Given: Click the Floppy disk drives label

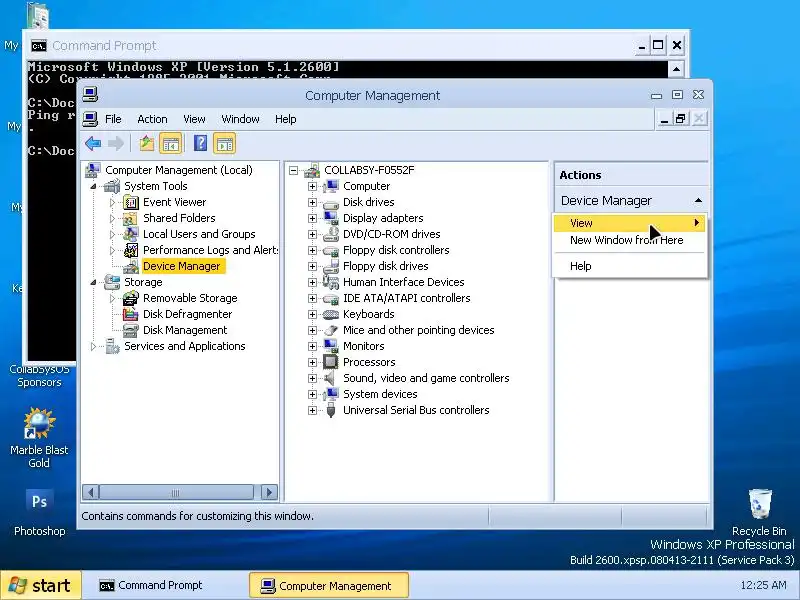Looking at the screenshot, I should click(x=386, y=266).
